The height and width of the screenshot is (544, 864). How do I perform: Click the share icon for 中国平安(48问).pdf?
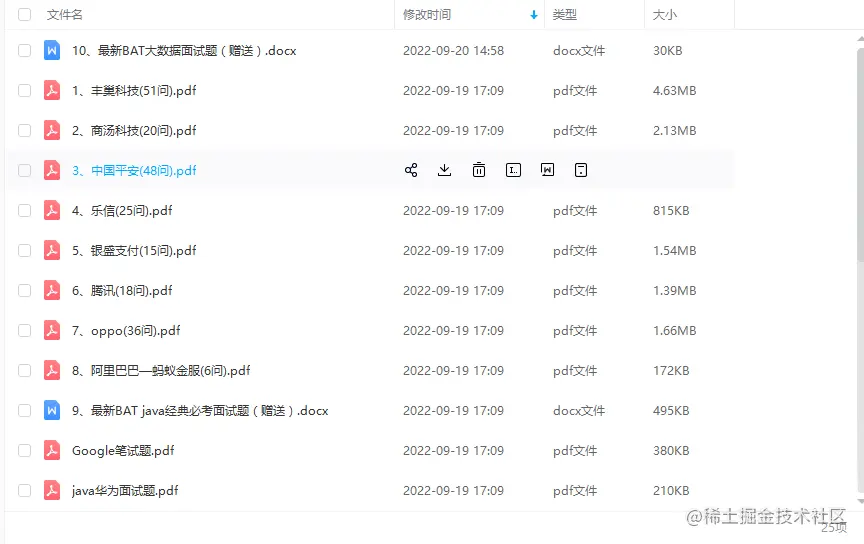(x=411, y=170)
